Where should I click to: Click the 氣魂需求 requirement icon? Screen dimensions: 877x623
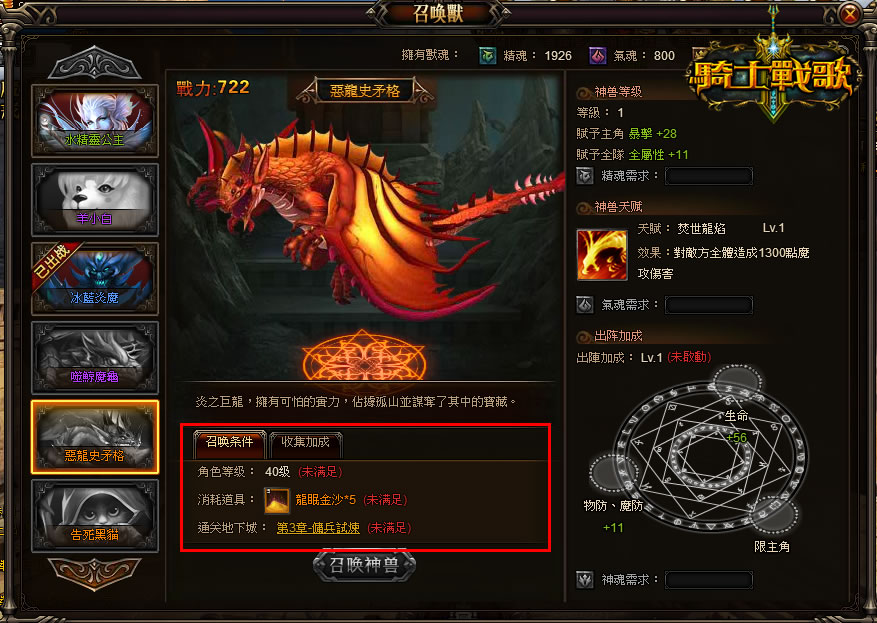(x=584, y=305)
